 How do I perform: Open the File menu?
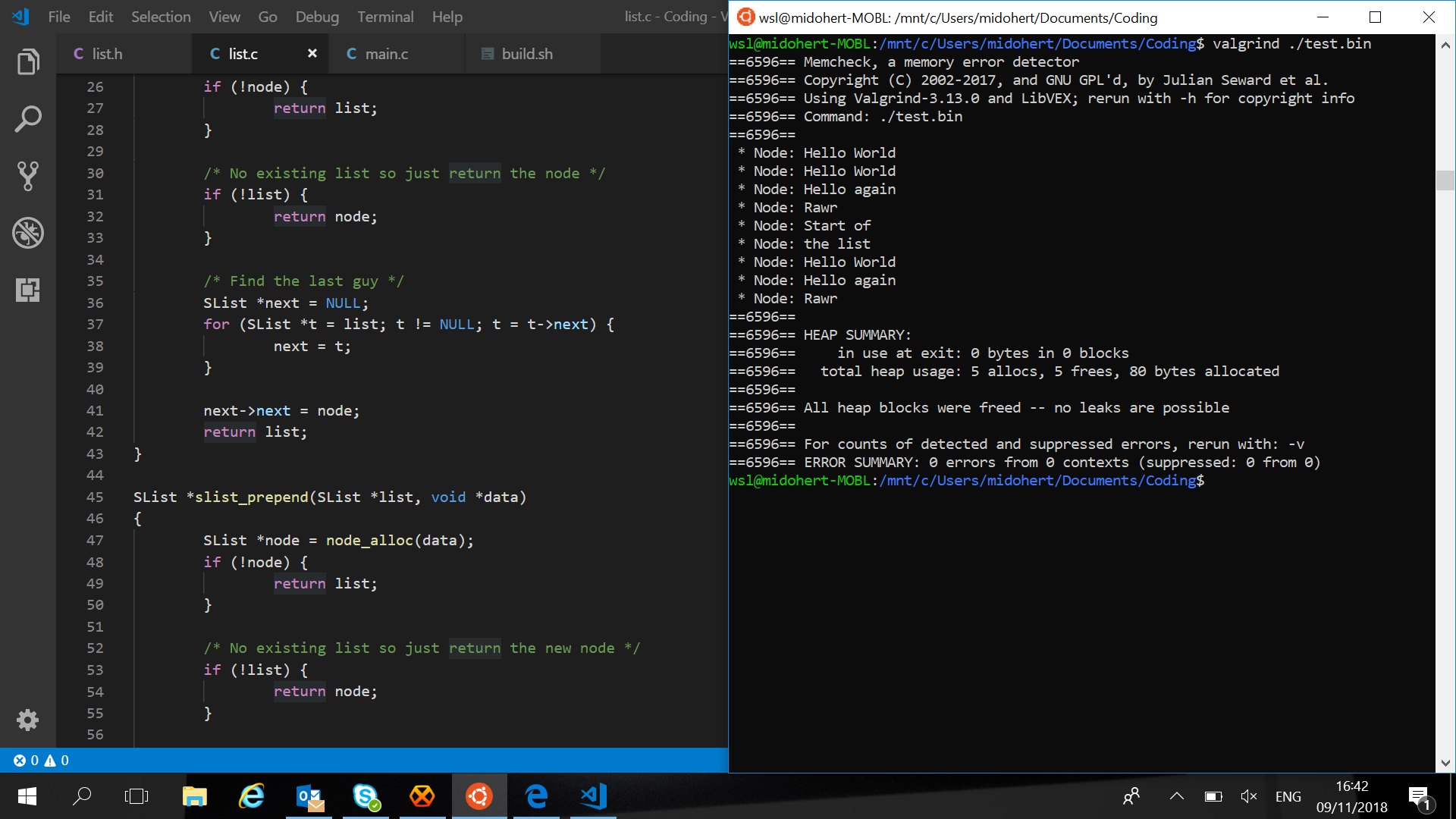(x=59, y=17)
